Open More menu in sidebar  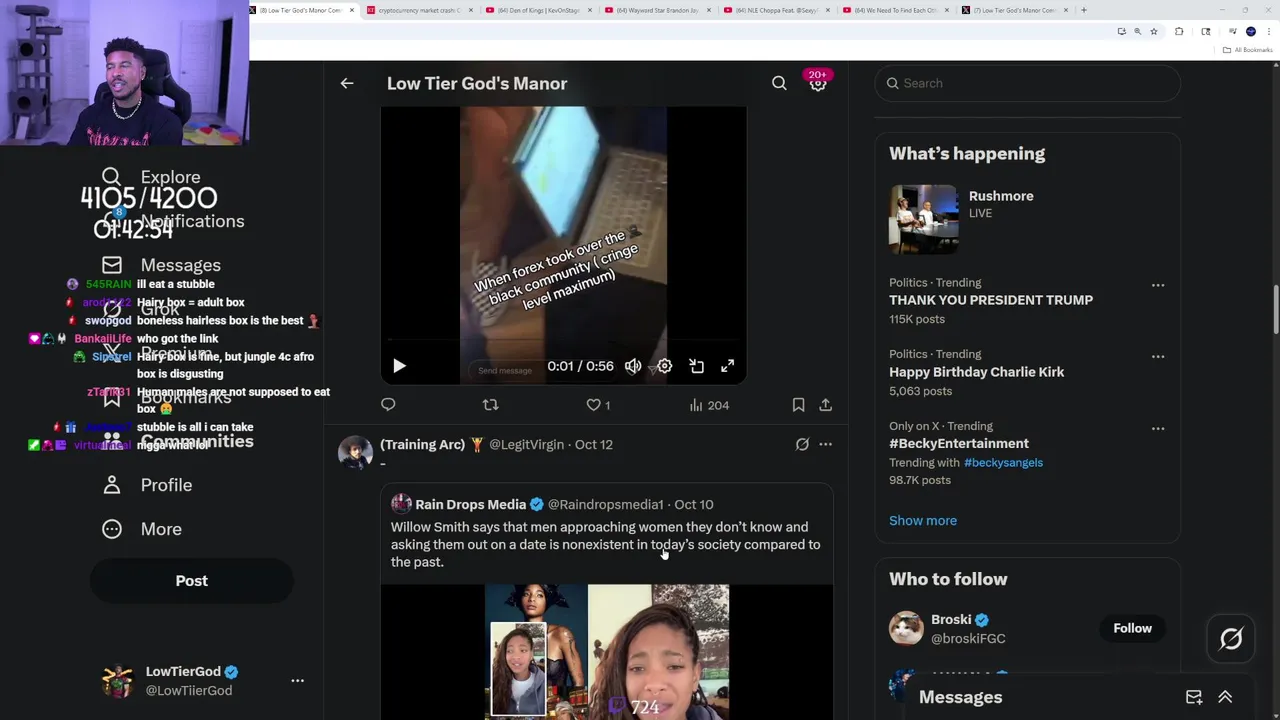coord(141,529)
